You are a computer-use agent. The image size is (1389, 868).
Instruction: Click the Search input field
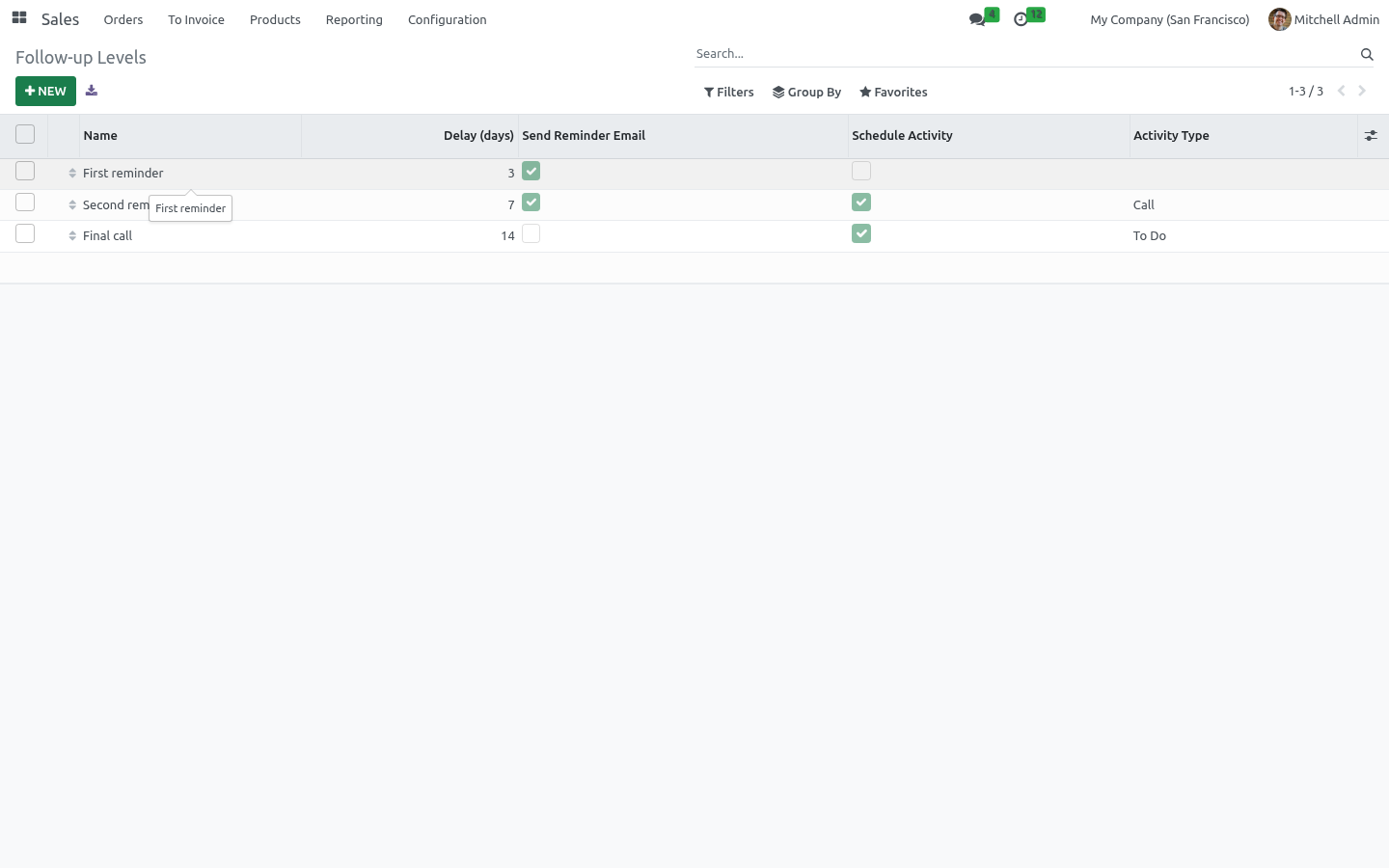pyautogui.click(x=1025, y=54)
